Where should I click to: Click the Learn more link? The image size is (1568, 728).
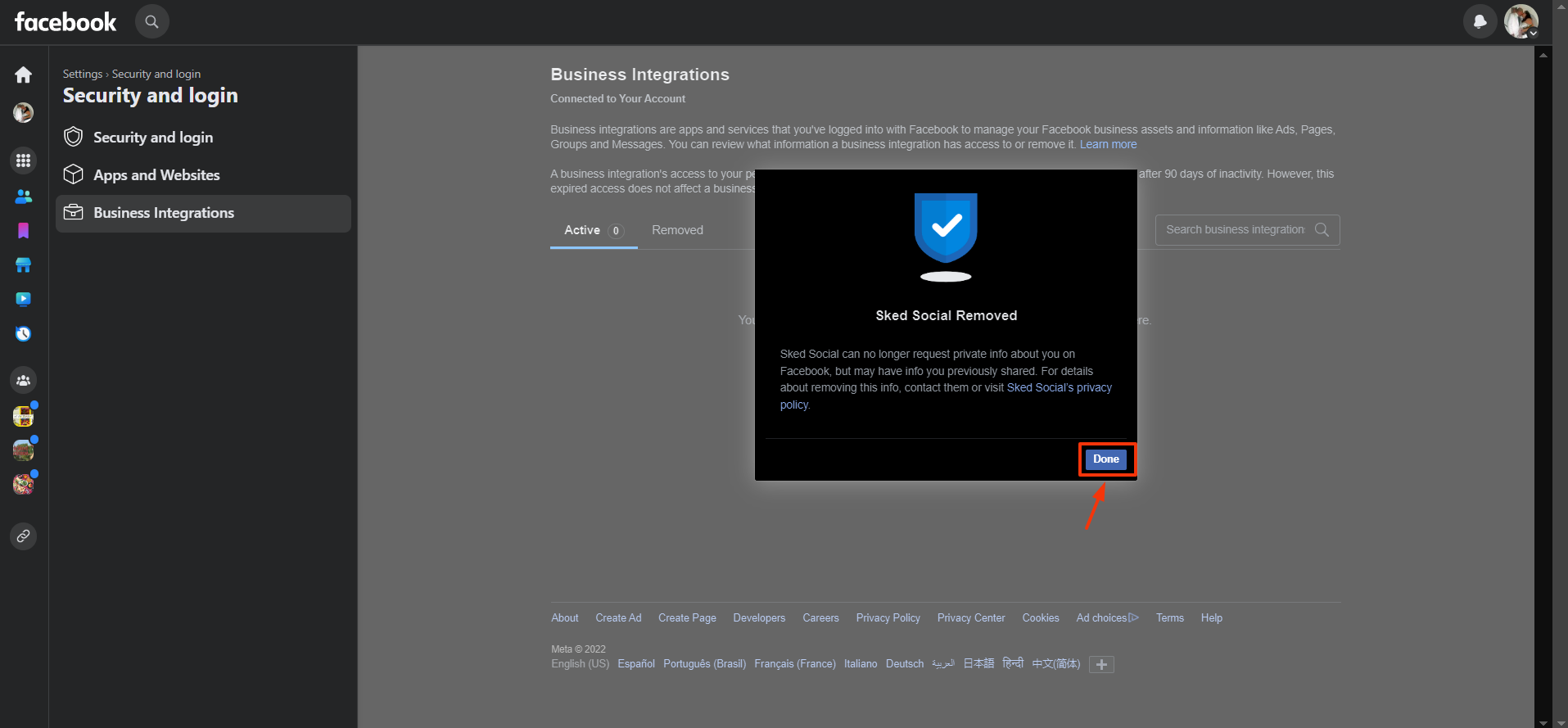click(x=1108, y=145)
